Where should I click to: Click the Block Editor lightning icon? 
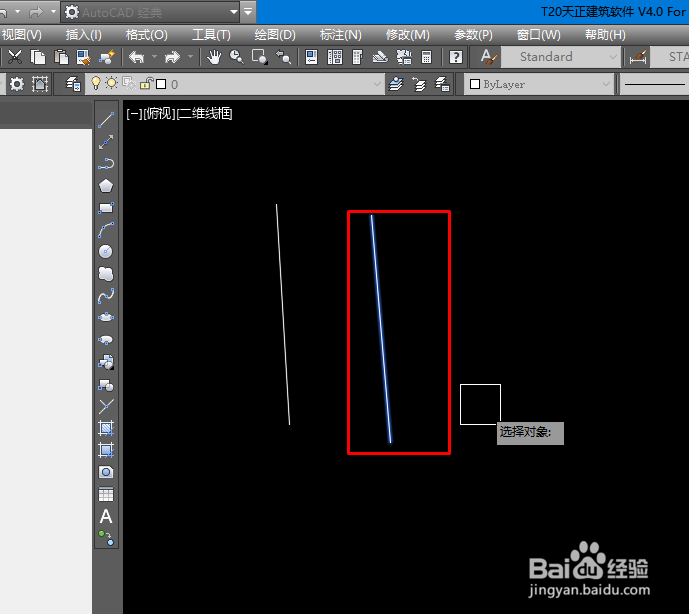coord(107,57)
